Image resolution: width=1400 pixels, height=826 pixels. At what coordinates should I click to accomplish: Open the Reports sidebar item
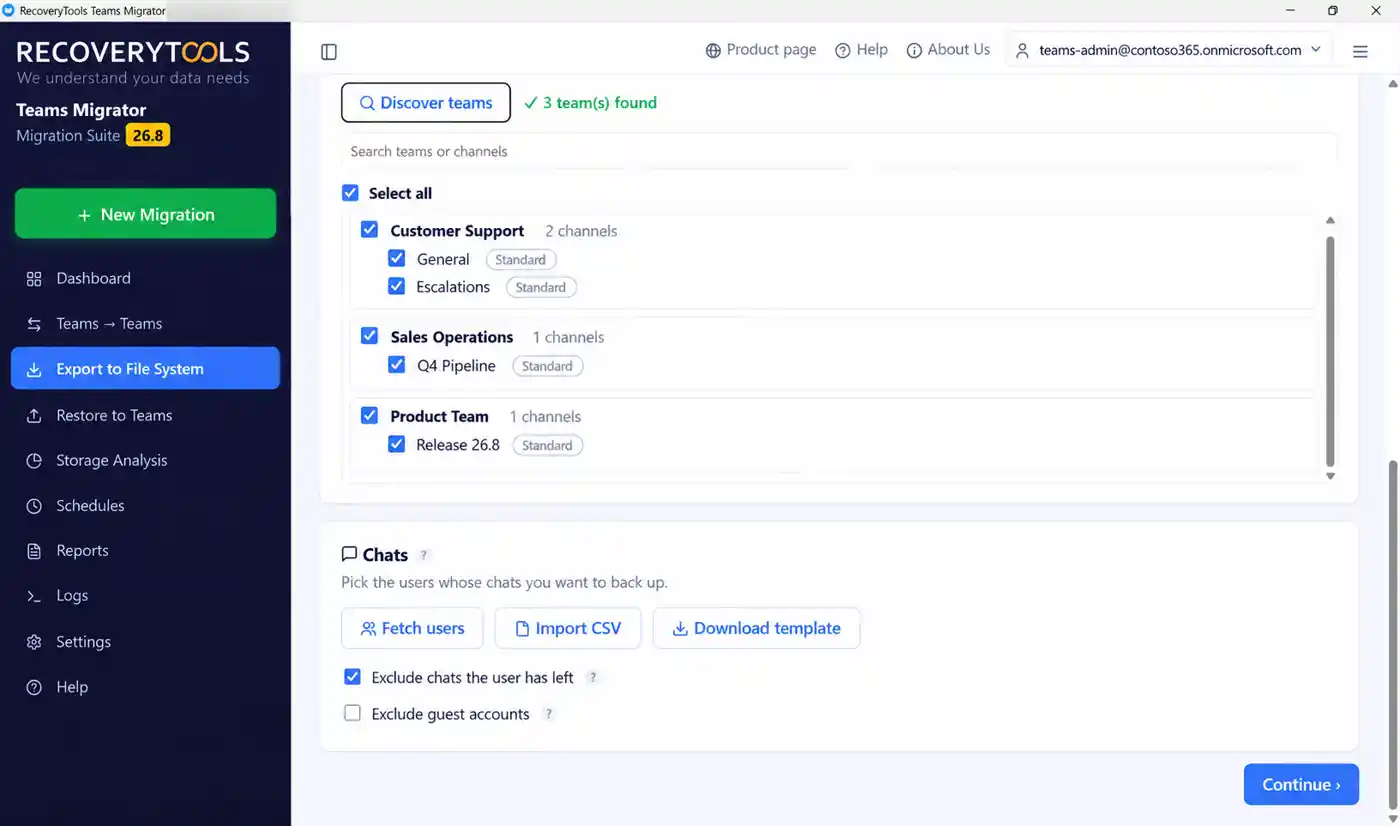pyautogui.click(x=145, y=551)
